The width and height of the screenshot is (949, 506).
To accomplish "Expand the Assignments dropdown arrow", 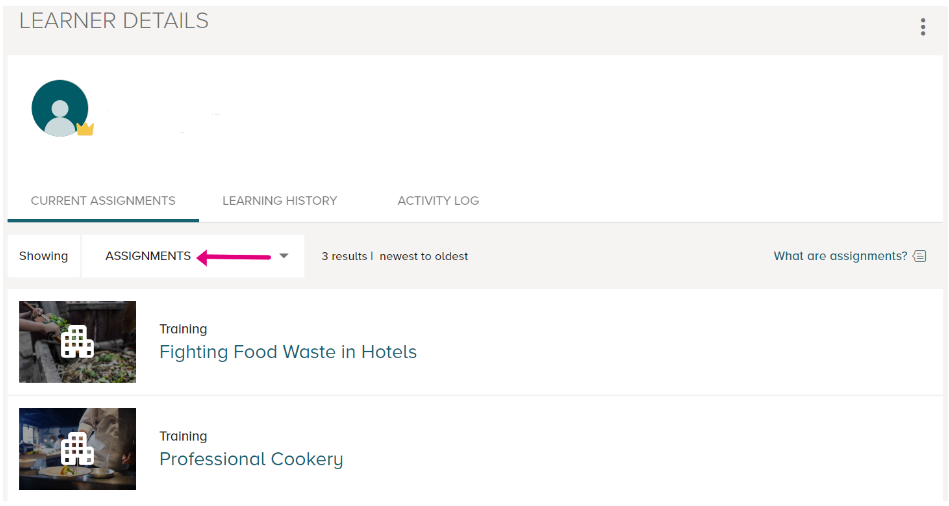I will (284, 256).
